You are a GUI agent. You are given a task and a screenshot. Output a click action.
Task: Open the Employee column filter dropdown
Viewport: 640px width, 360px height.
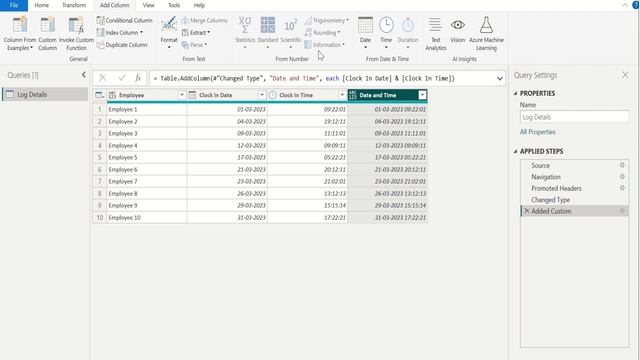(x=182, y=95)
